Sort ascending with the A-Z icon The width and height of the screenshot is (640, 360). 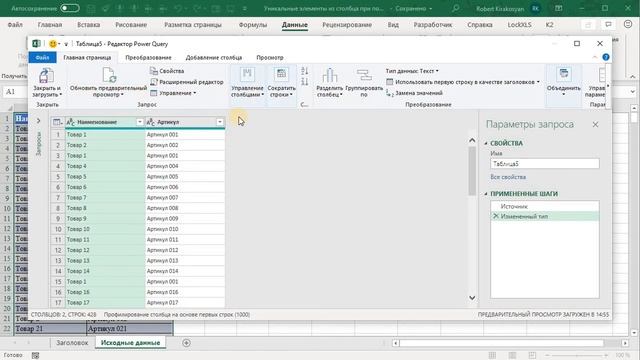(304, 71)
